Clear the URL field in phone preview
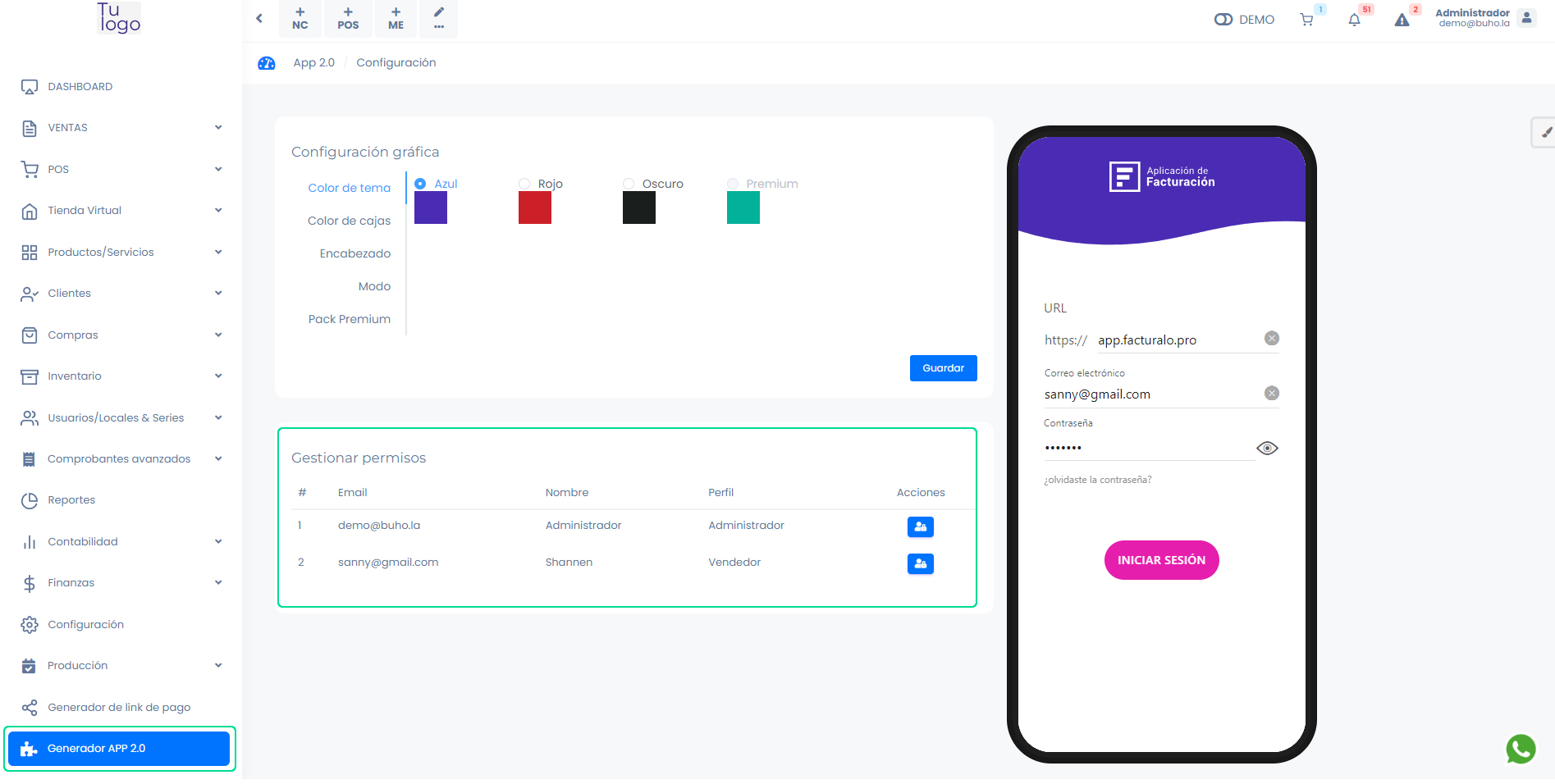 point(1271,339)
